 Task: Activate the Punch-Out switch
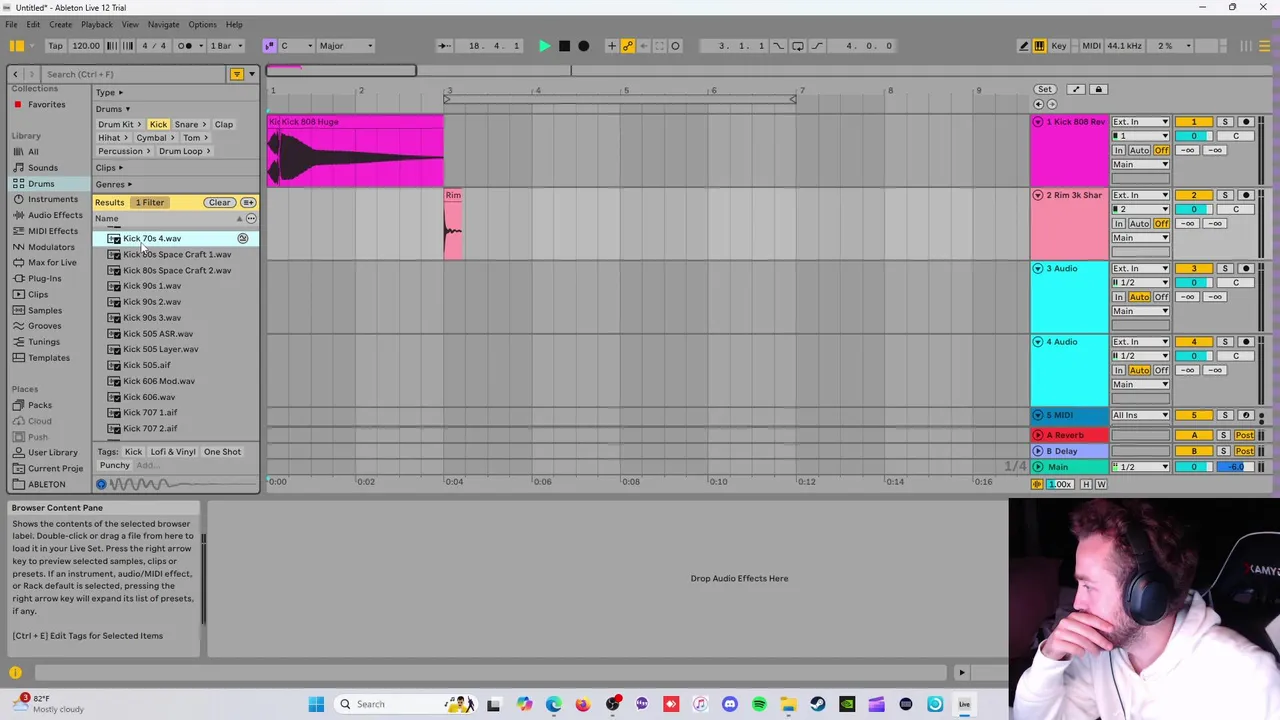click(x=817, y=46)
